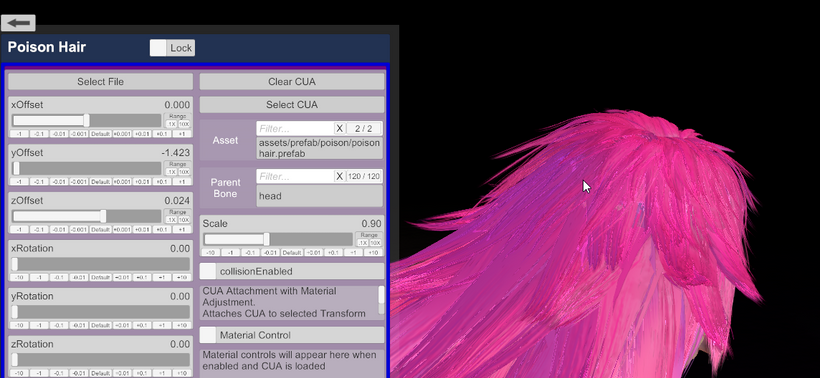Viewport: 820px width, 378px height.
Task: Click the yOffset slider
Action: click(87, 168)
